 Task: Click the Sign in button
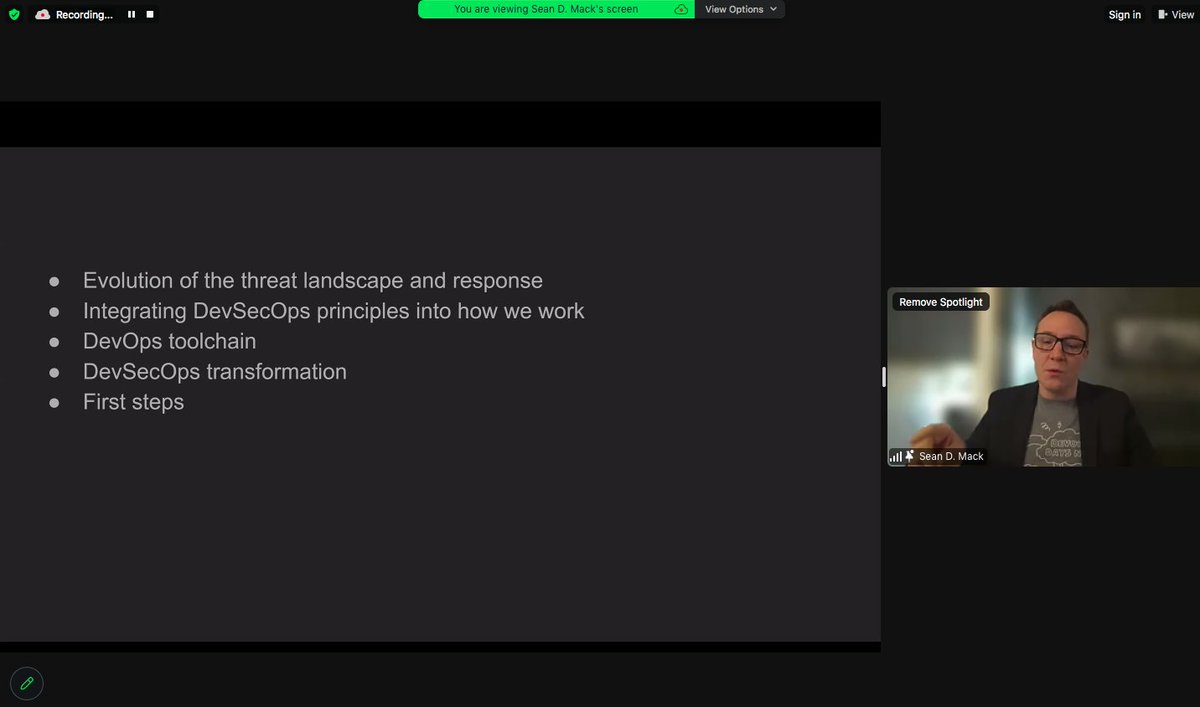1125,15
